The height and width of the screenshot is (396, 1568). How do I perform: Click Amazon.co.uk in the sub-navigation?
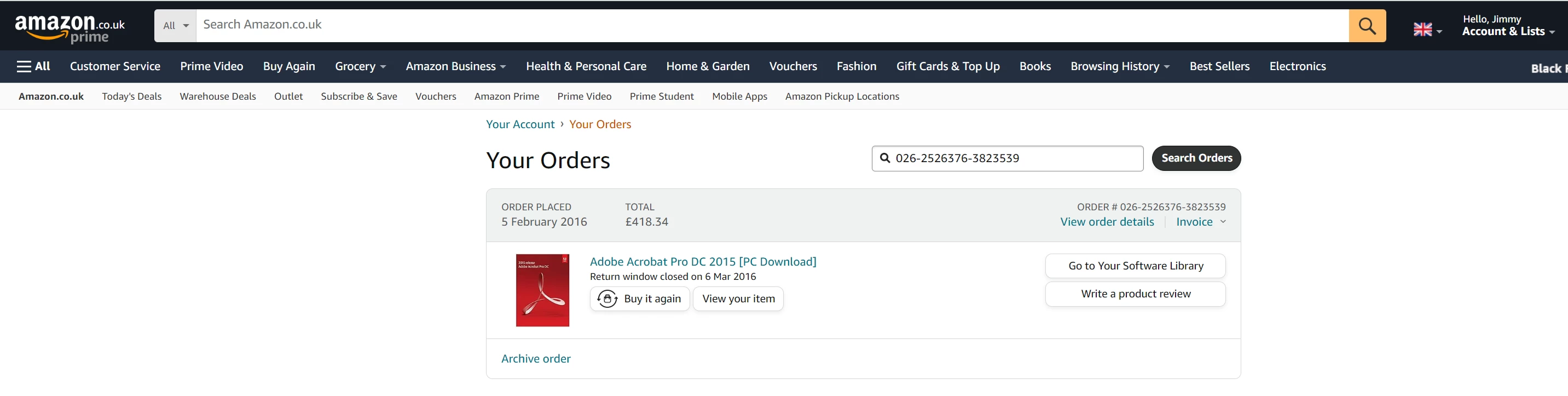click(51, 96)
